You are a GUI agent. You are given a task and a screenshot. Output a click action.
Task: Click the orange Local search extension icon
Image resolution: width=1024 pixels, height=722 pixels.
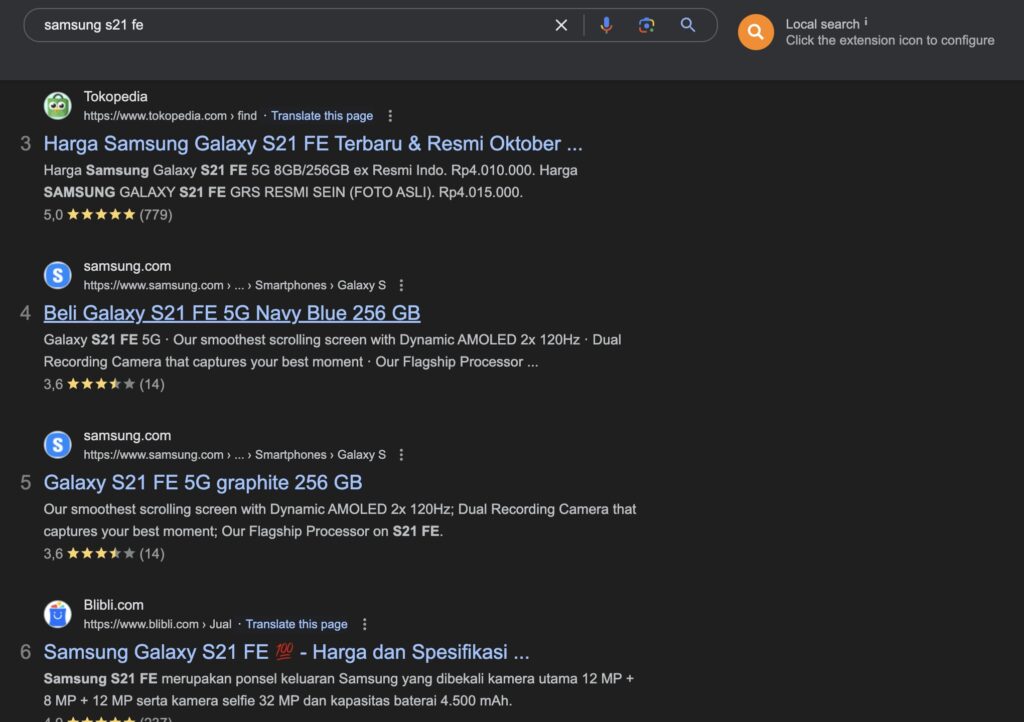[756, 32]
